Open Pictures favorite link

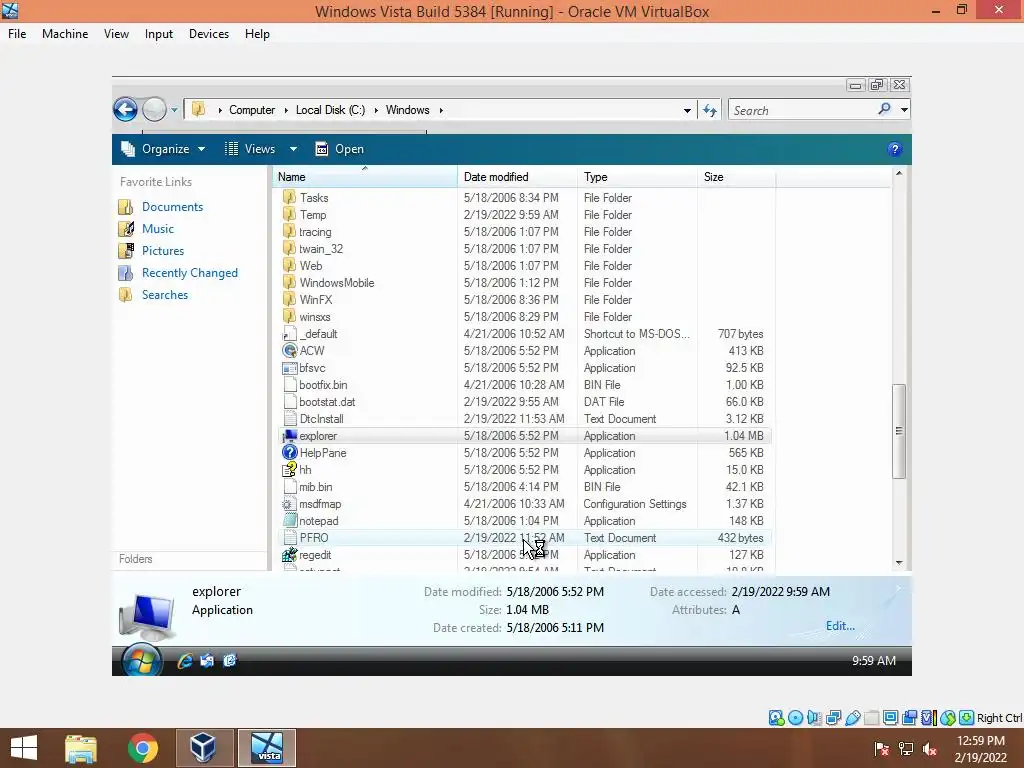(x=163, y=251)
